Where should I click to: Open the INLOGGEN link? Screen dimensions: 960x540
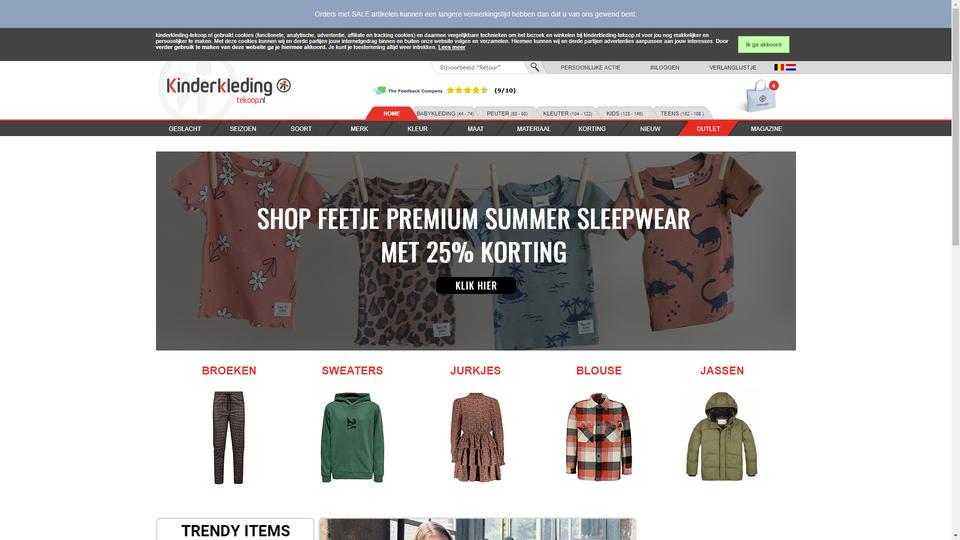click(x=665, y=67)
